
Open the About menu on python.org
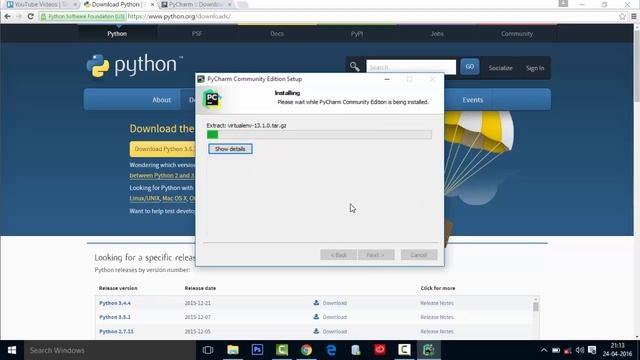coord(162,100)
